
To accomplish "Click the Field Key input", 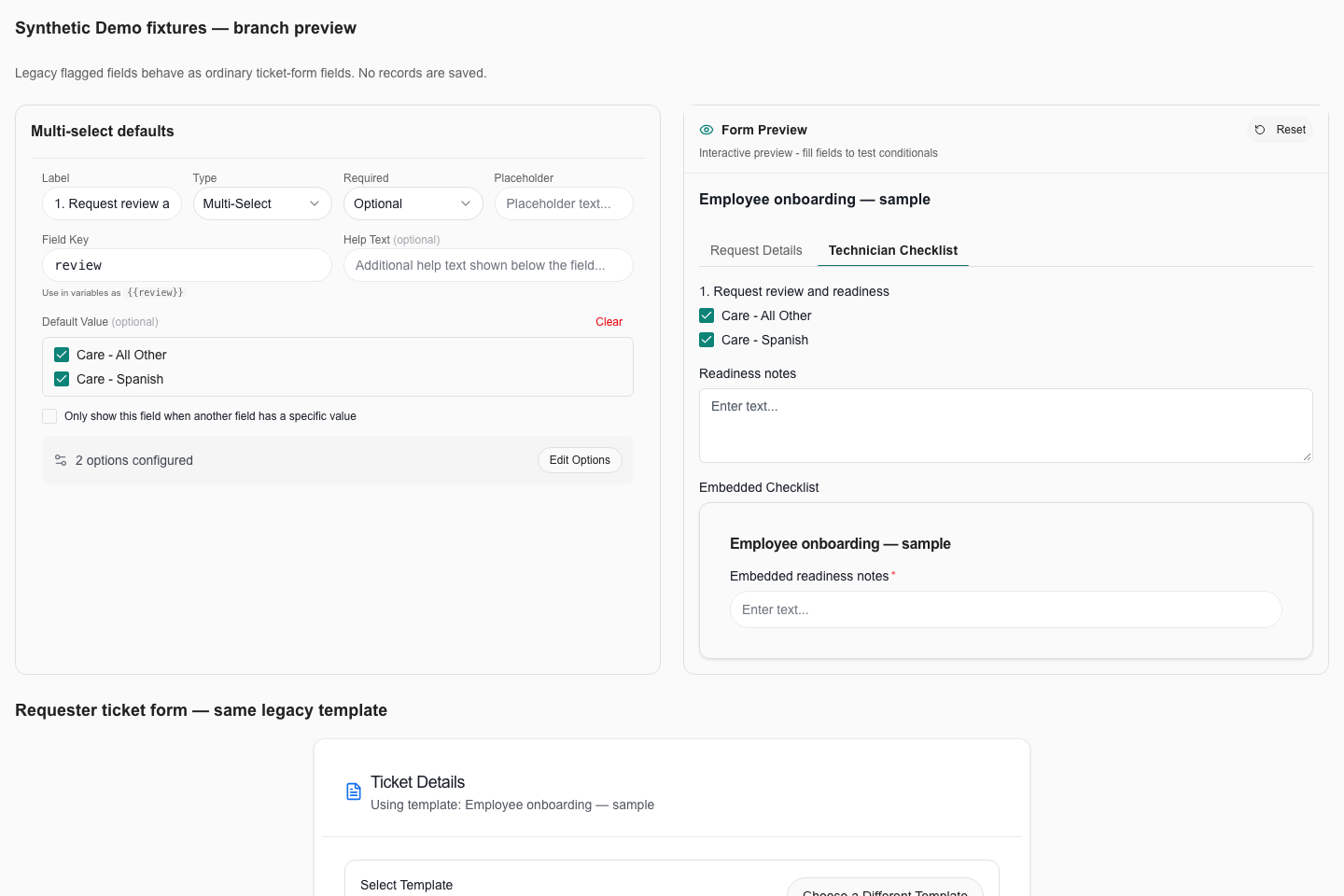I will point(187,265).
